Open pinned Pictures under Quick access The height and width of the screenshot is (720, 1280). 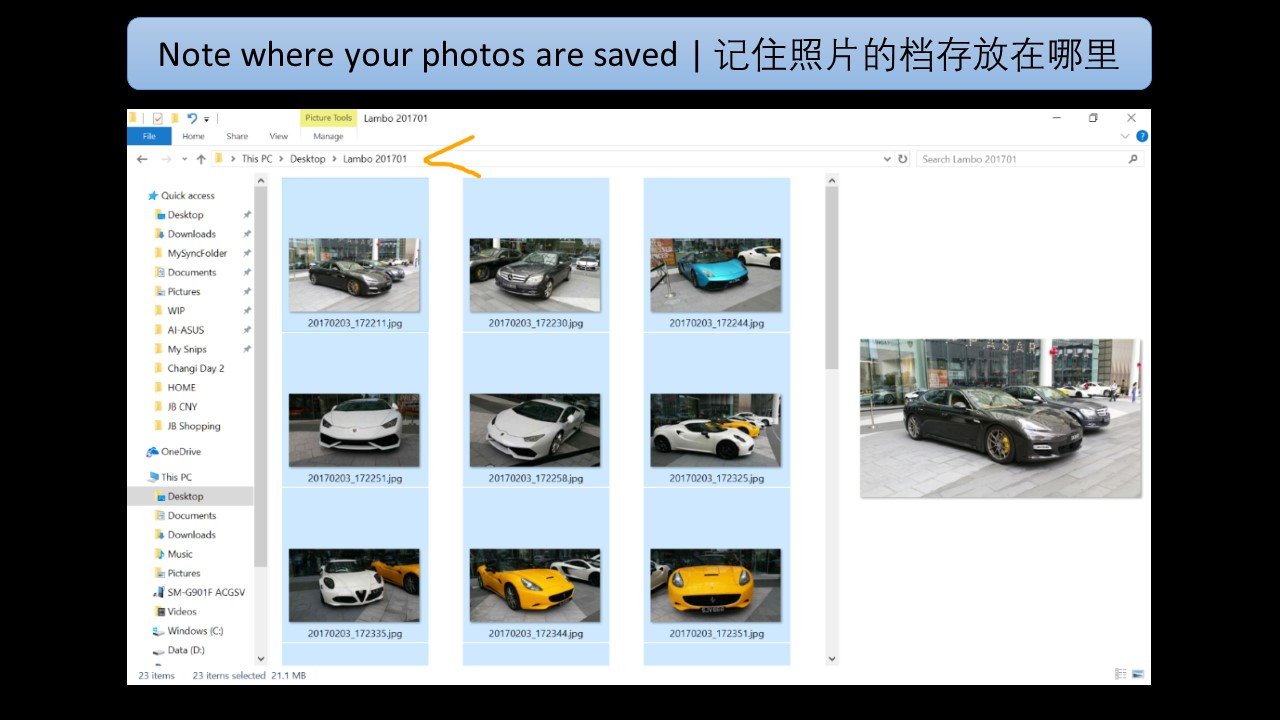click(184, 292)
